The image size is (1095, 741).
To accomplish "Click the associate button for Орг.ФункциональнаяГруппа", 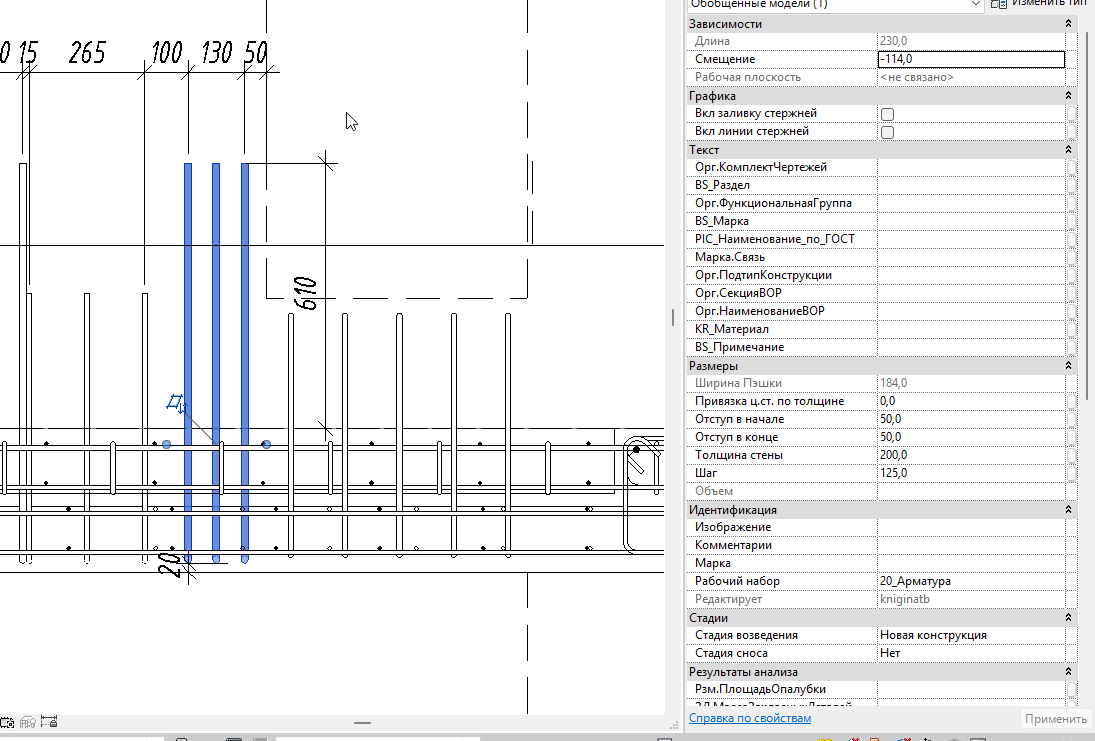I will pos(1072,203).
